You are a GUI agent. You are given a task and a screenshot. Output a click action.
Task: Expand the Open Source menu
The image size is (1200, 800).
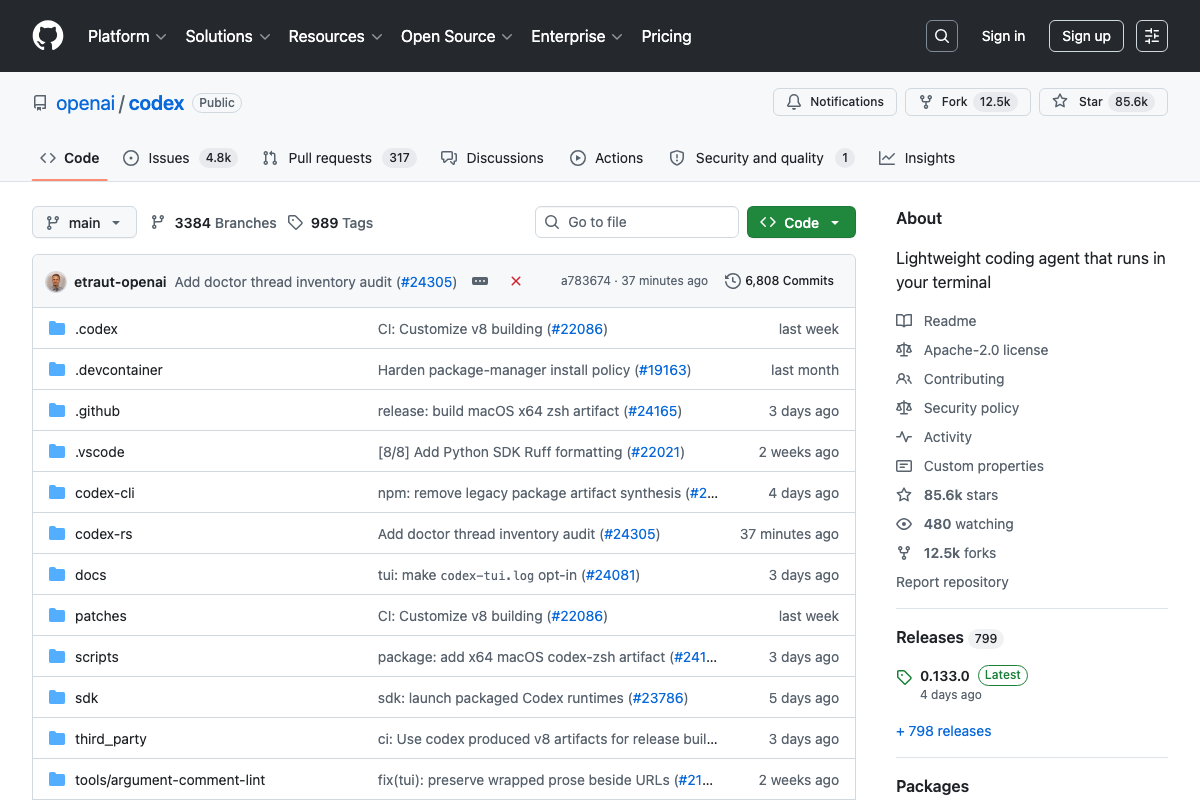tap(457, 36)
